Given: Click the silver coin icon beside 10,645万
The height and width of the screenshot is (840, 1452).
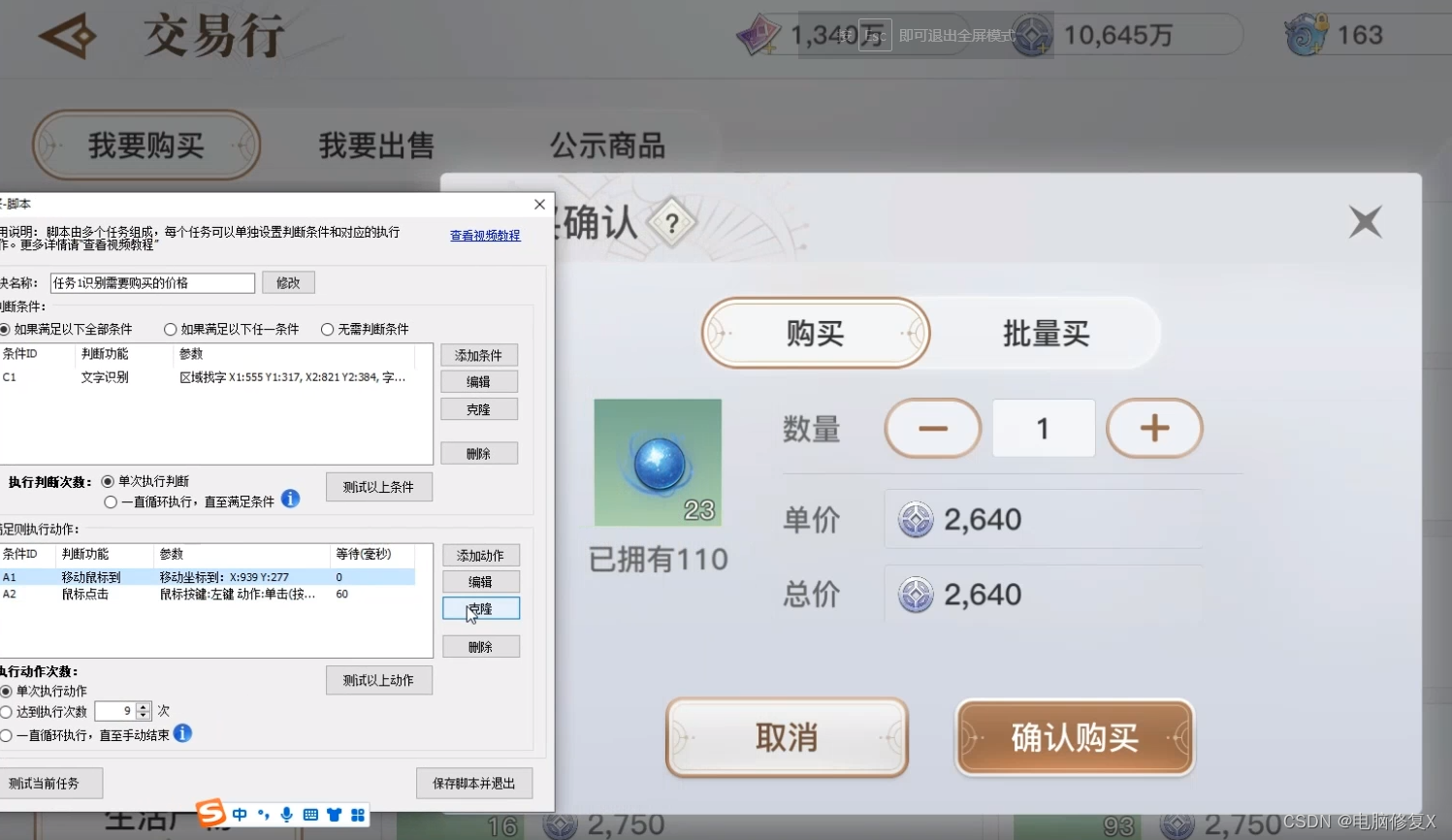Looking at the screenshot, I should (x=1032, y=36).
